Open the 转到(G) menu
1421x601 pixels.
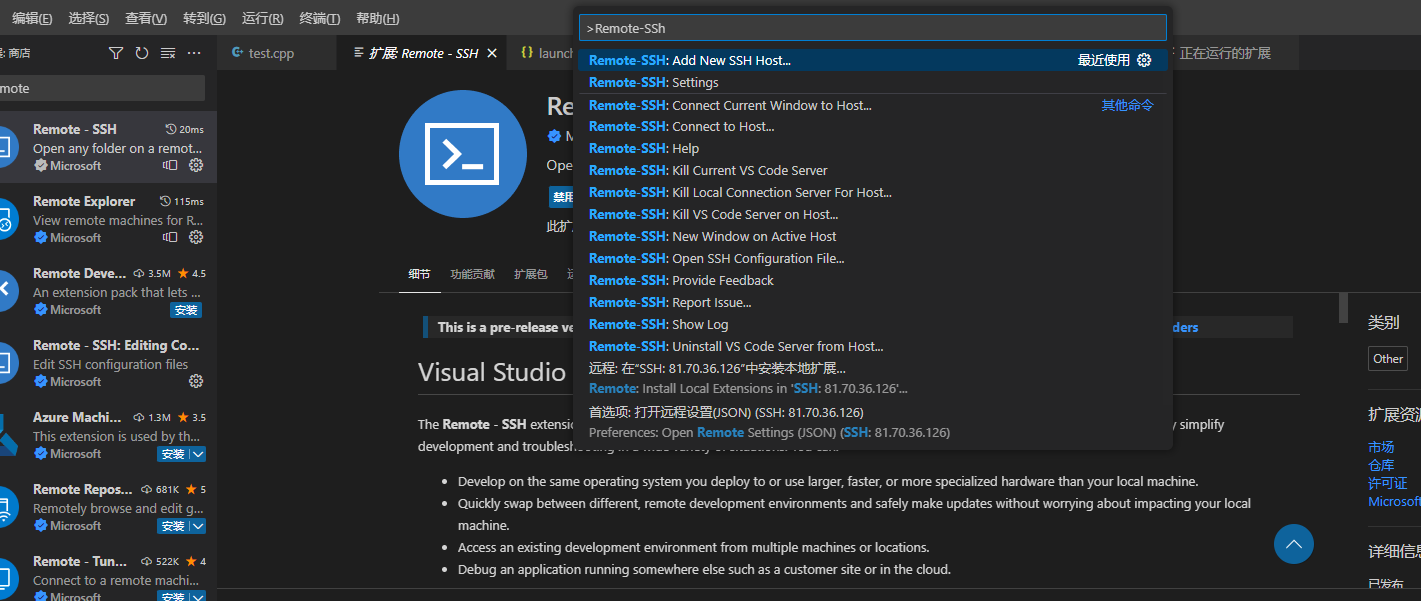click(x=204, y=18)
